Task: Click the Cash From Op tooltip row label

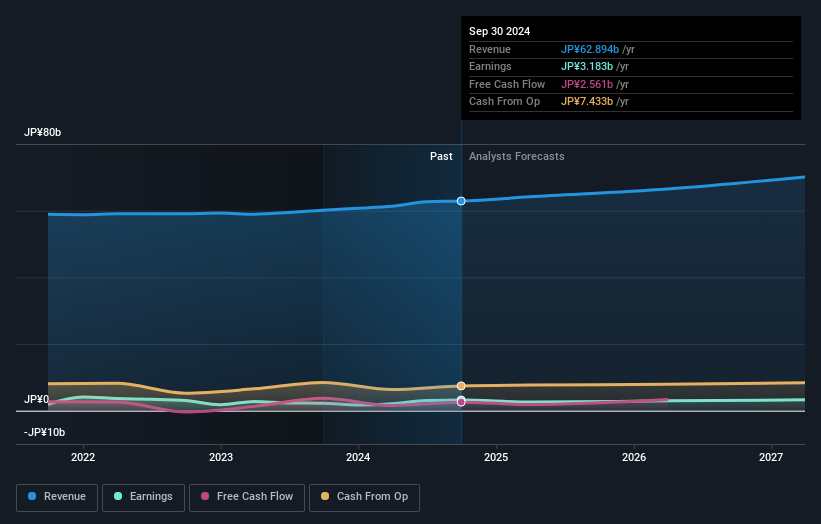Action: pyautogui.click(x=504, y=102)
